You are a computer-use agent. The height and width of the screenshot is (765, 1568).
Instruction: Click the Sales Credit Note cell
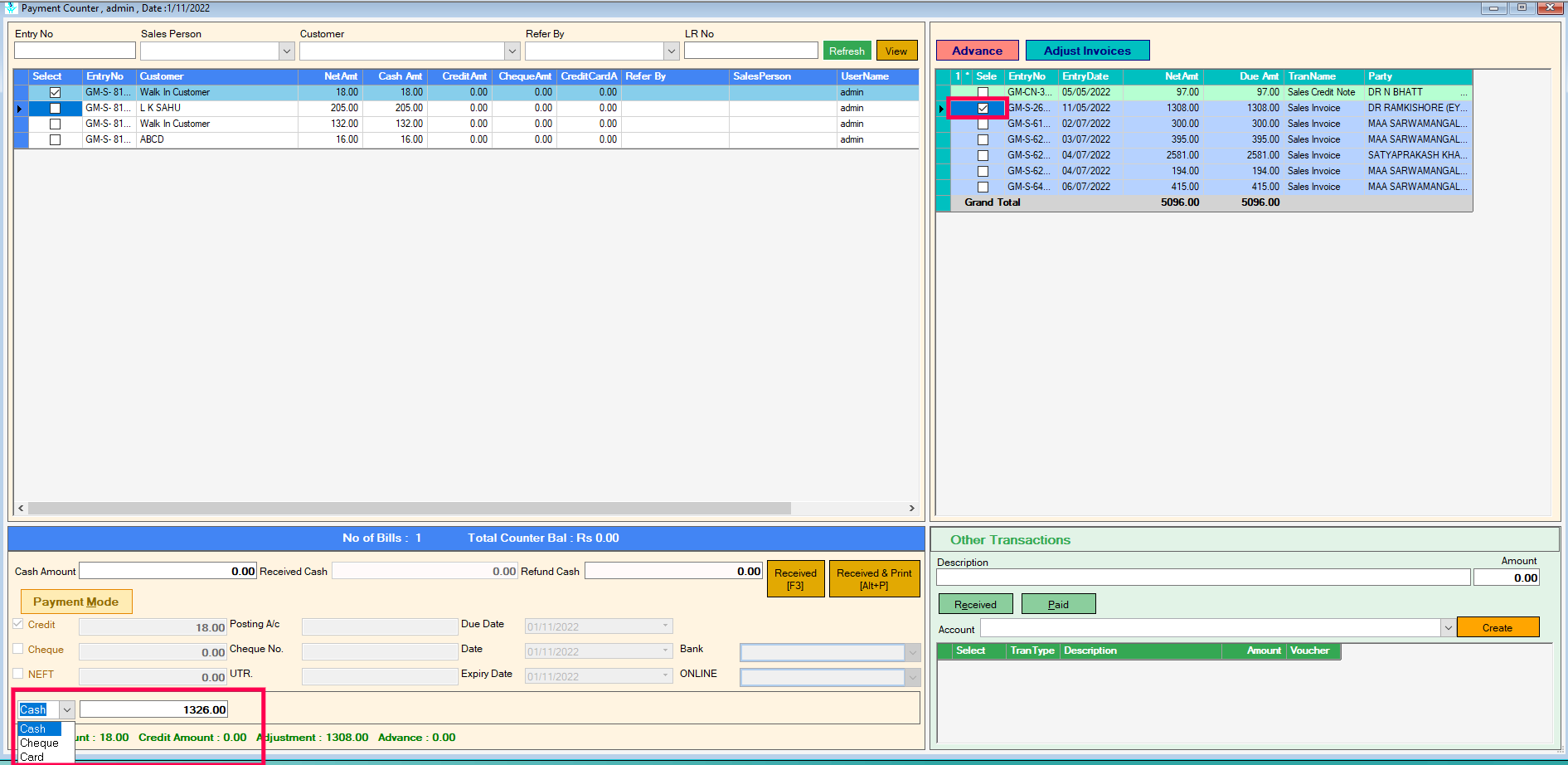[1324, 92]
